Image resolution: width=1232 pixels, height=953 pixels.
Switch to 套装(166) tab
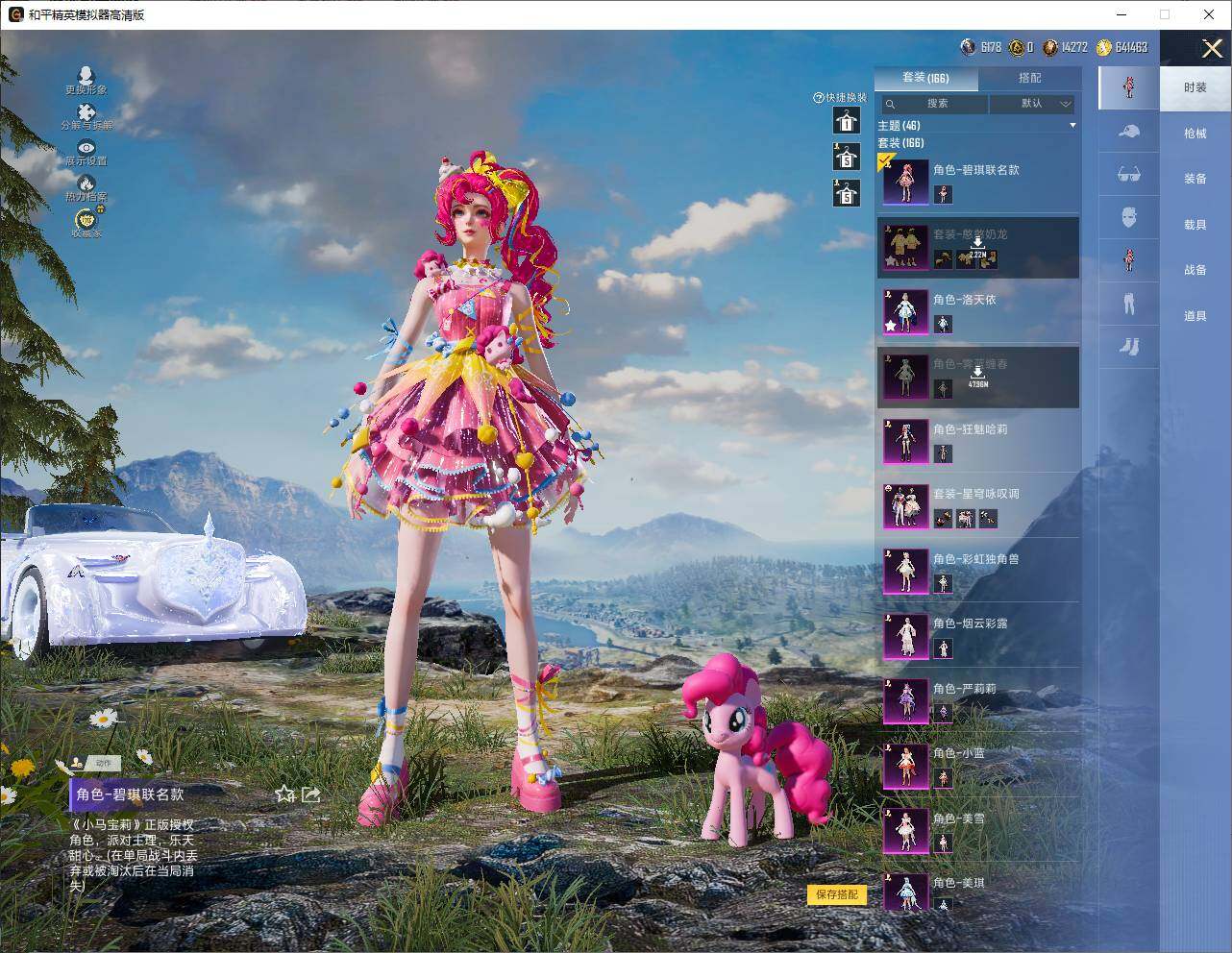pyautogui.click(x=925, y=78)
